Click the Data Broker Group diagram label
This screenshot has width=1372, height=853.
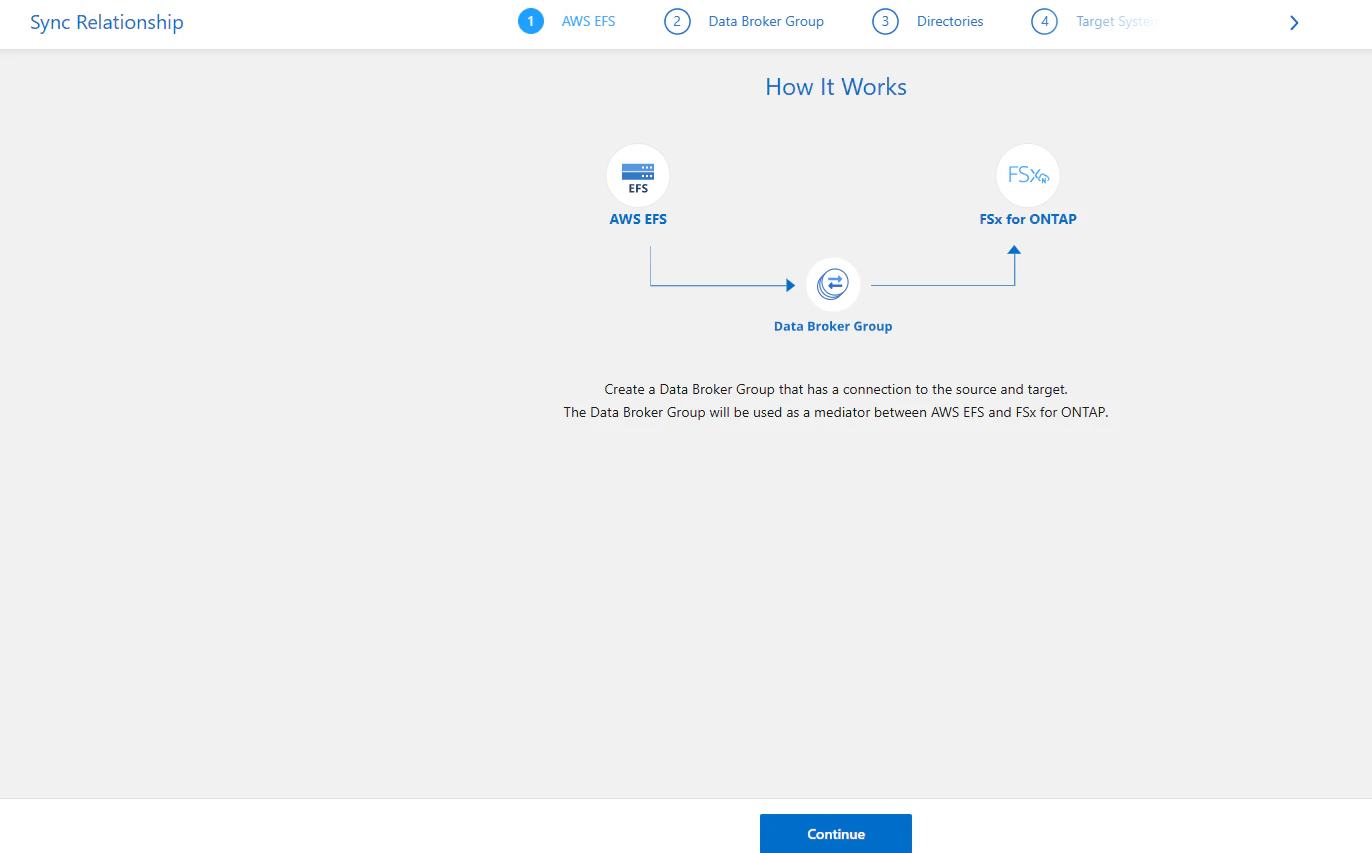click(x=833, y=326)
